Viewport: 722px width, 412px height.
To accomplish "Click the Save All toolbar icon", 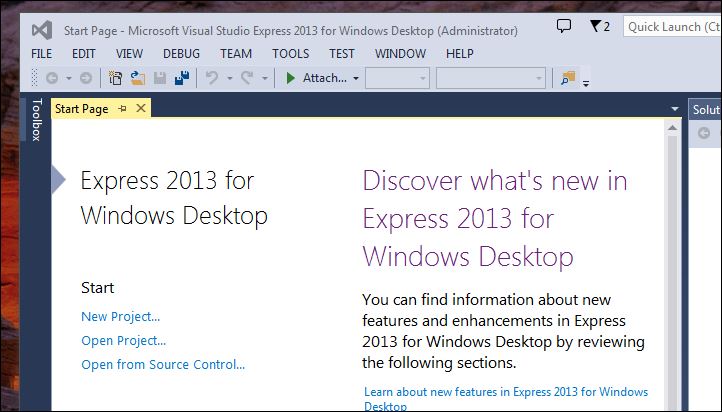I will pos(182,78).
